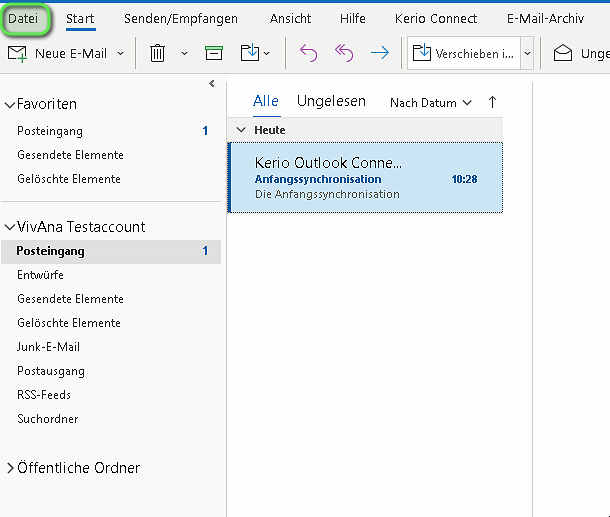The height and width of the screenshot is (517, 610).
Task: Open the Nach Datum sort dropdown
Action: 430,102
